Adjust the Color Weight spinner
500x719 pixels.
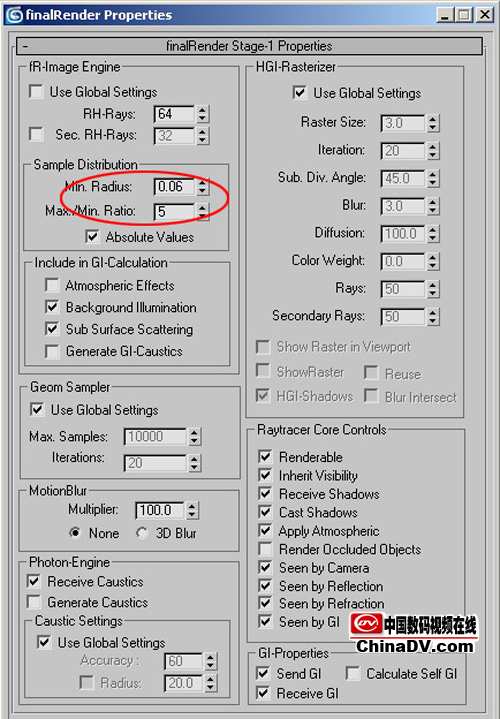[433, 261]
